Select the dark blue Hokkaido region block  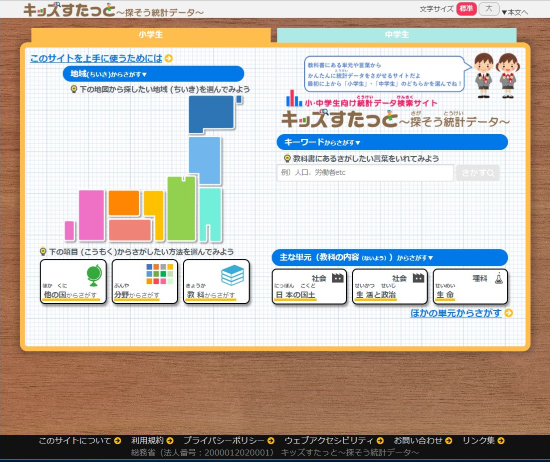click(211, 114)
